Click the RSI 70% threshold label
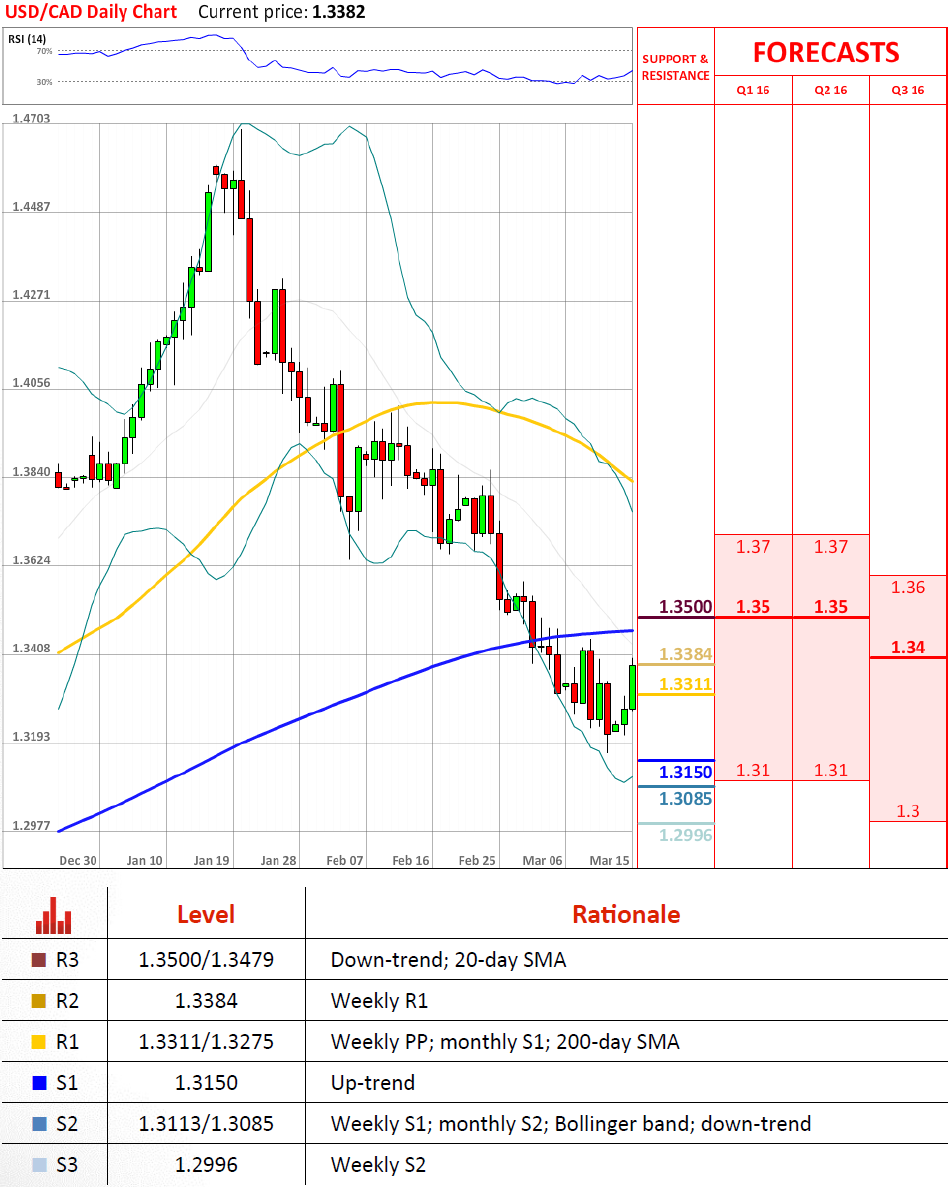 (x=45, y=51)
